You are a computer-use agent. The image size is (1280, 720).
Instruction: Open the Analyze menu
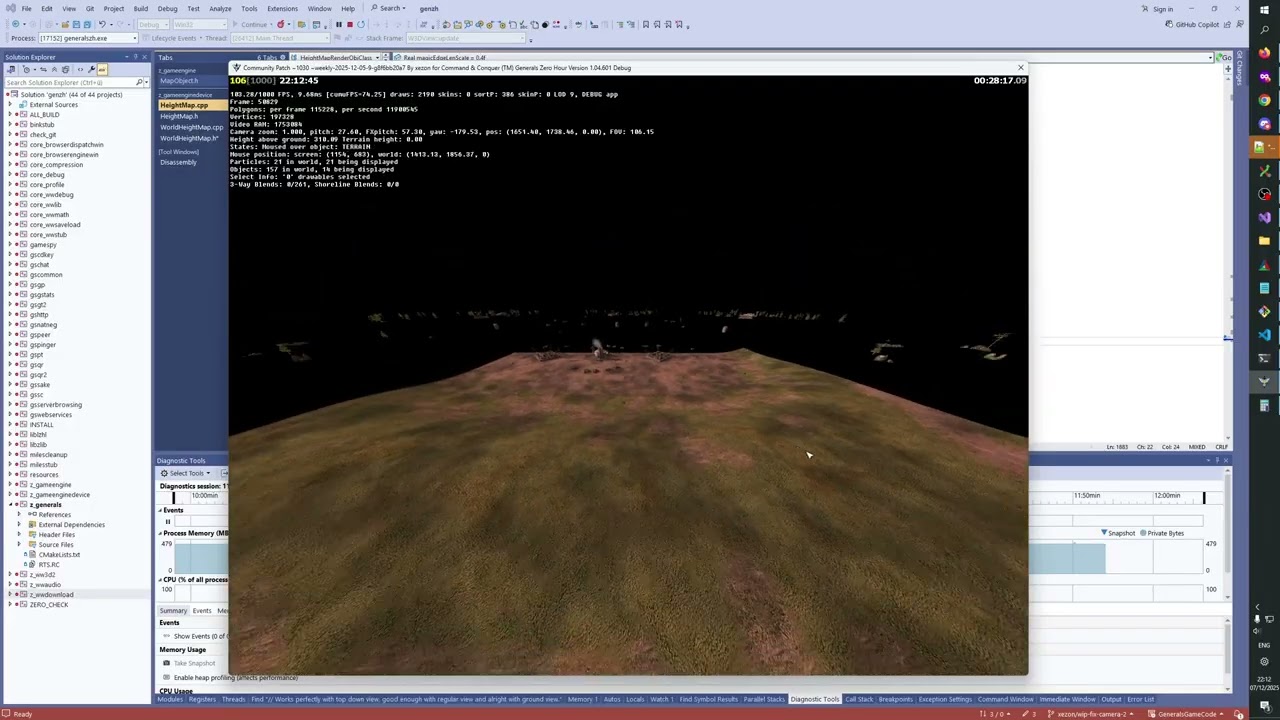pos(220,9)
